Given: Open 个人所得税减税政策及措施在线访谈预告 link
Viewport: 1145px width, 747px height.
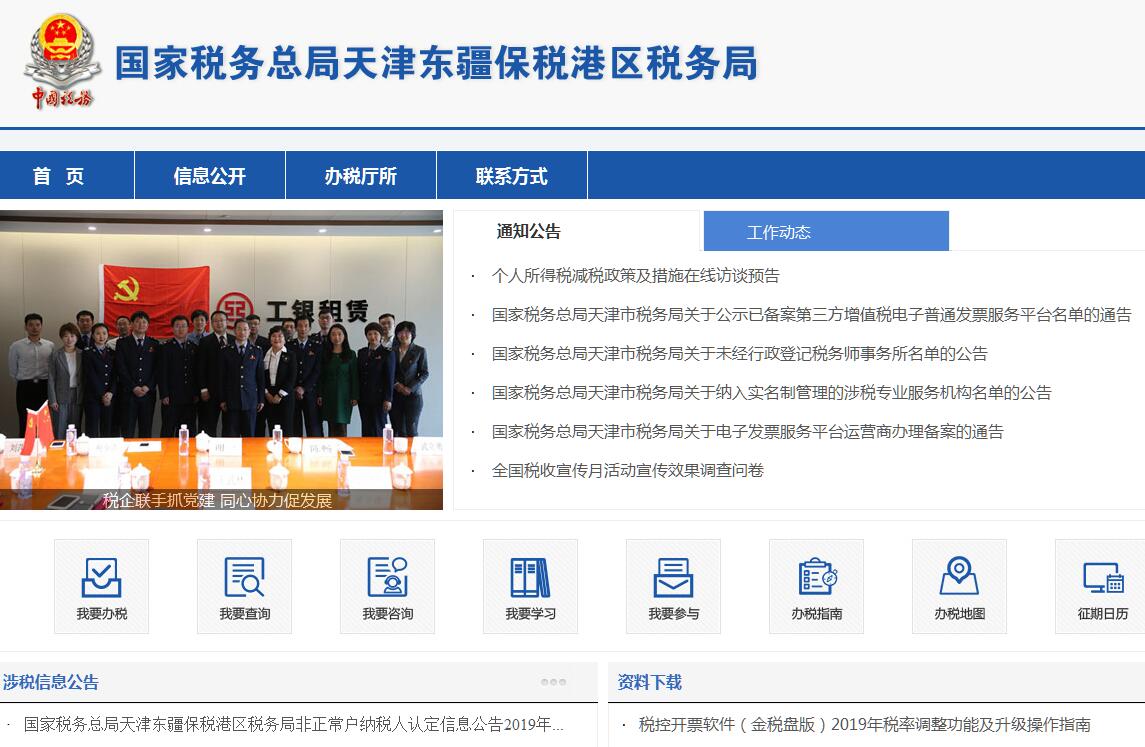Looking at the screenshot, I should pyautogui.click(x=635, y=276).
